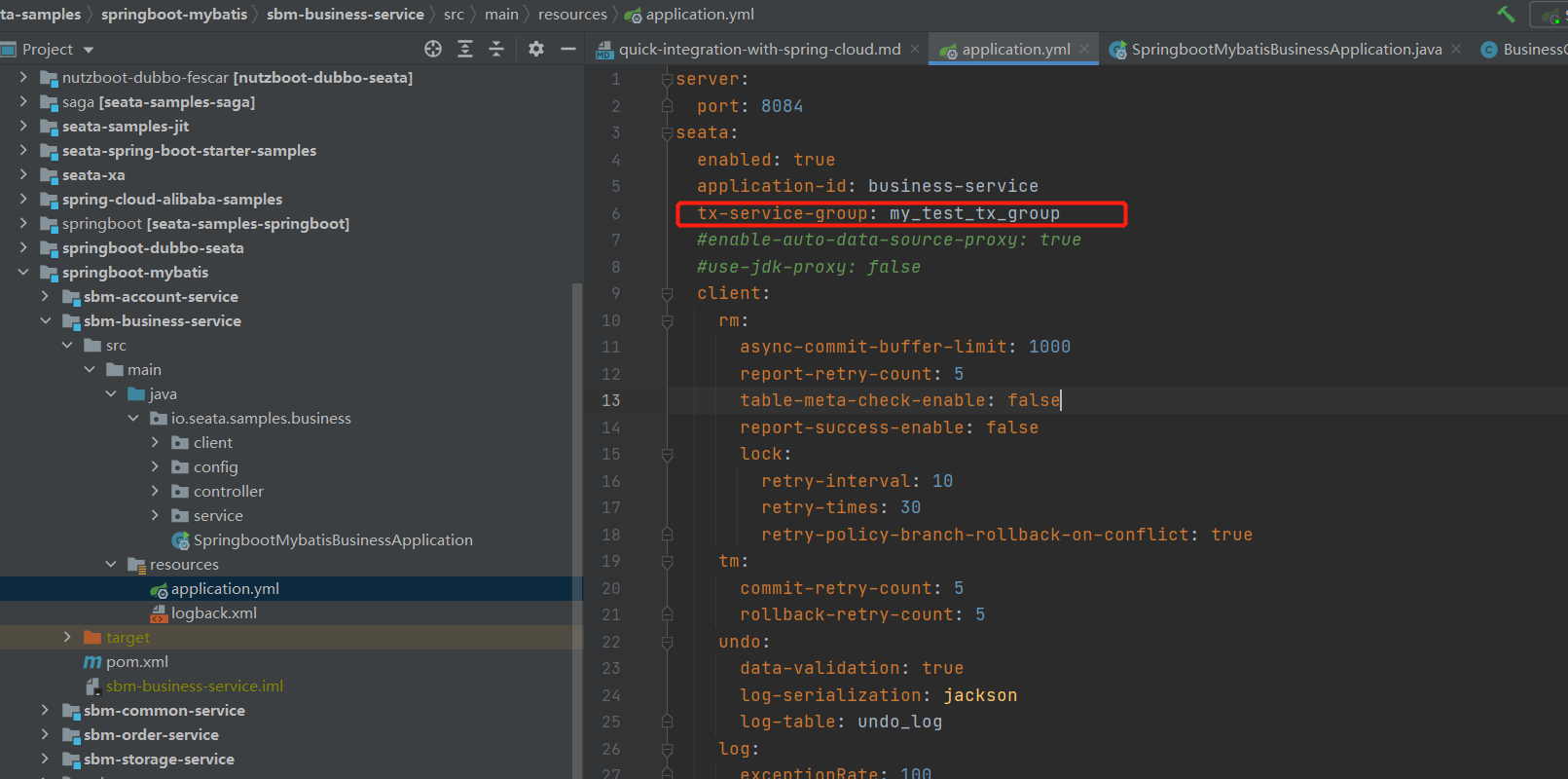Click the port value 8084
1568x779 pixels.
782,106
